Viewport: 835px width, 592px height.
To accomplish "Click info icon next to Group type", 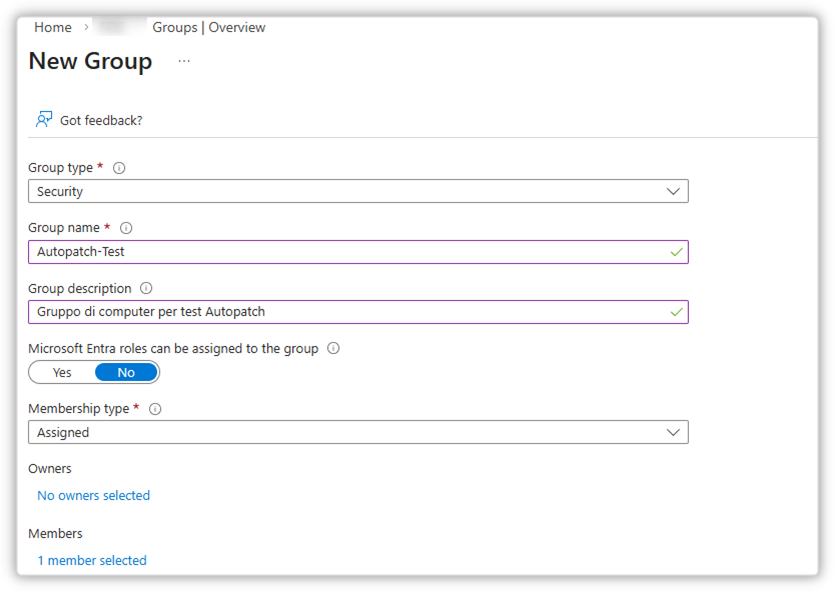I will coord(120,168).
